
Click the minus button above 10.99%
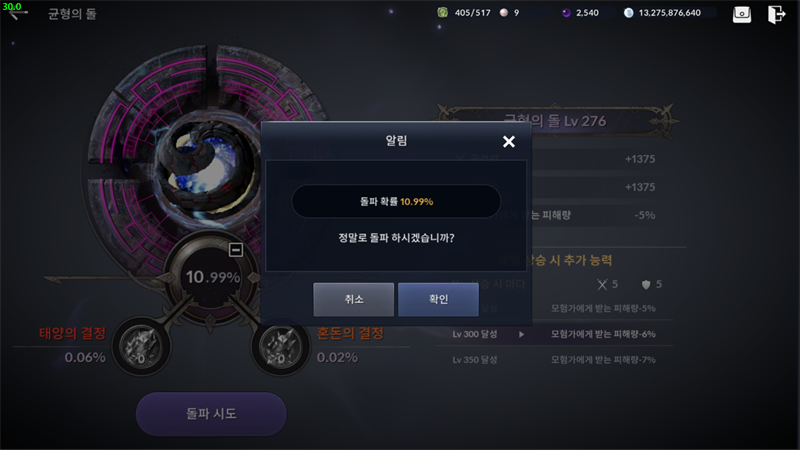[x=236, y=249]
